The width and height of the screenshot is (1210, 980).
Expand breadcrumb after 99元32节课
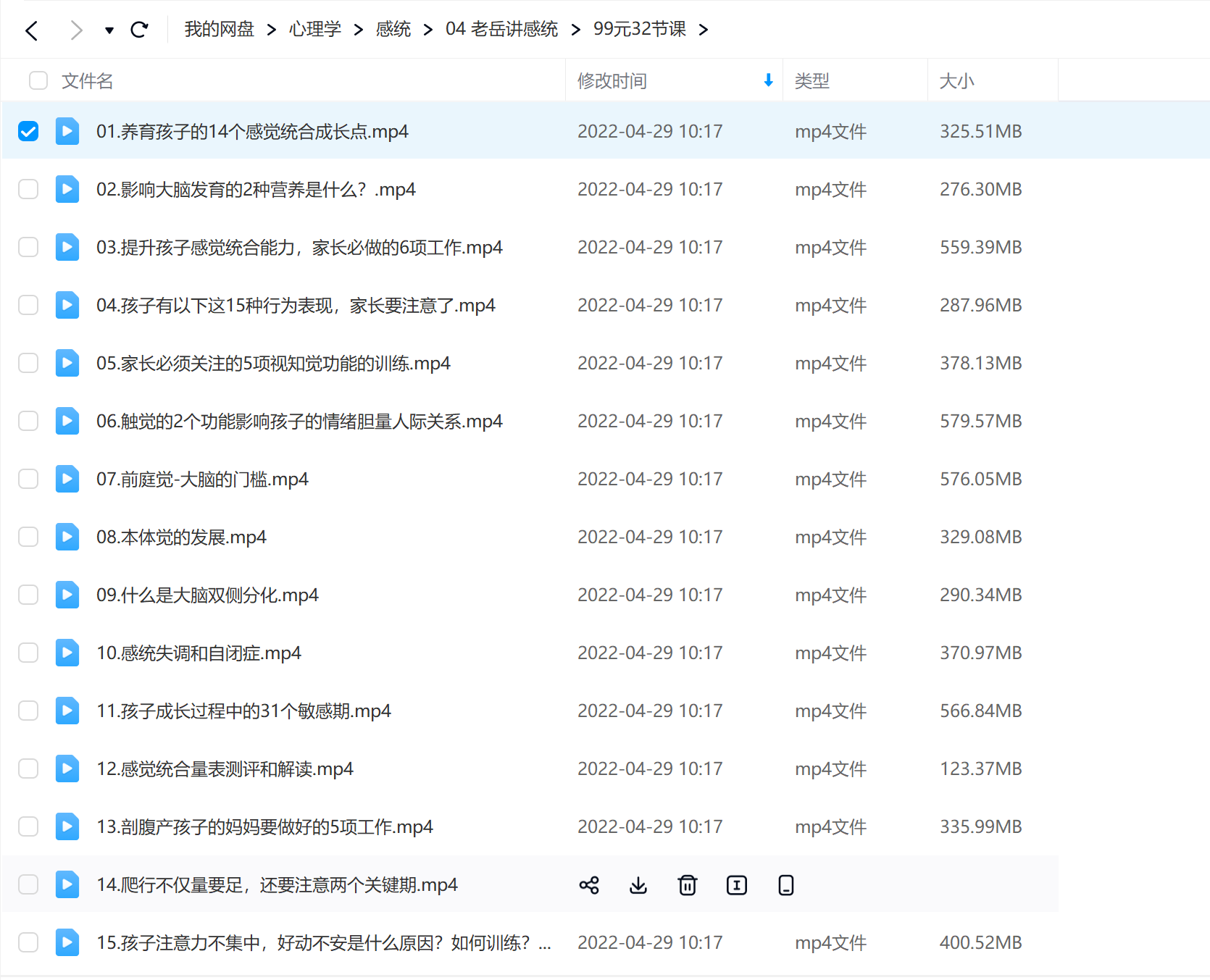703,30
